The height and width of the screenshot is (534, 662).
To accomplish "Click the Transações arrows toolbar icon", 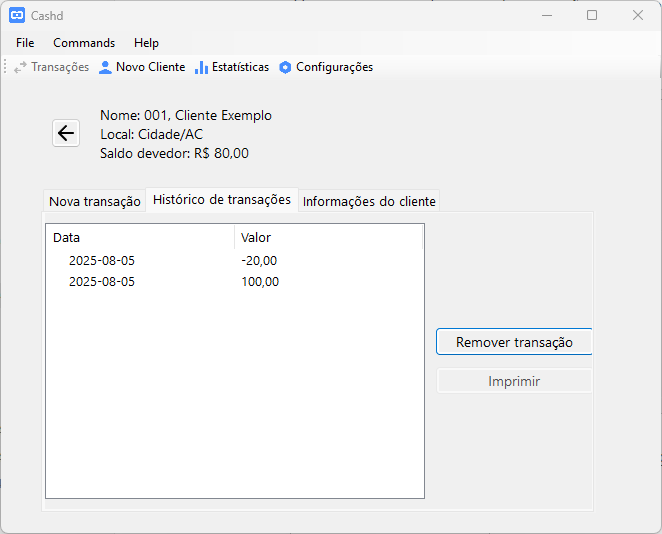I will coord(20,67).
